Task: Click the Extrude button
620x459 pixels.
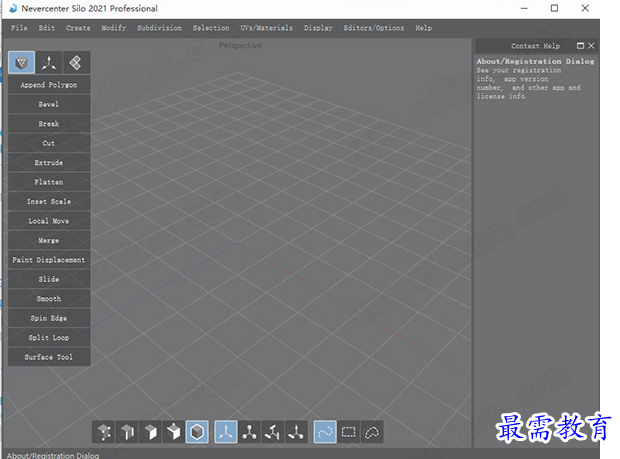Action: pos(49,162)
